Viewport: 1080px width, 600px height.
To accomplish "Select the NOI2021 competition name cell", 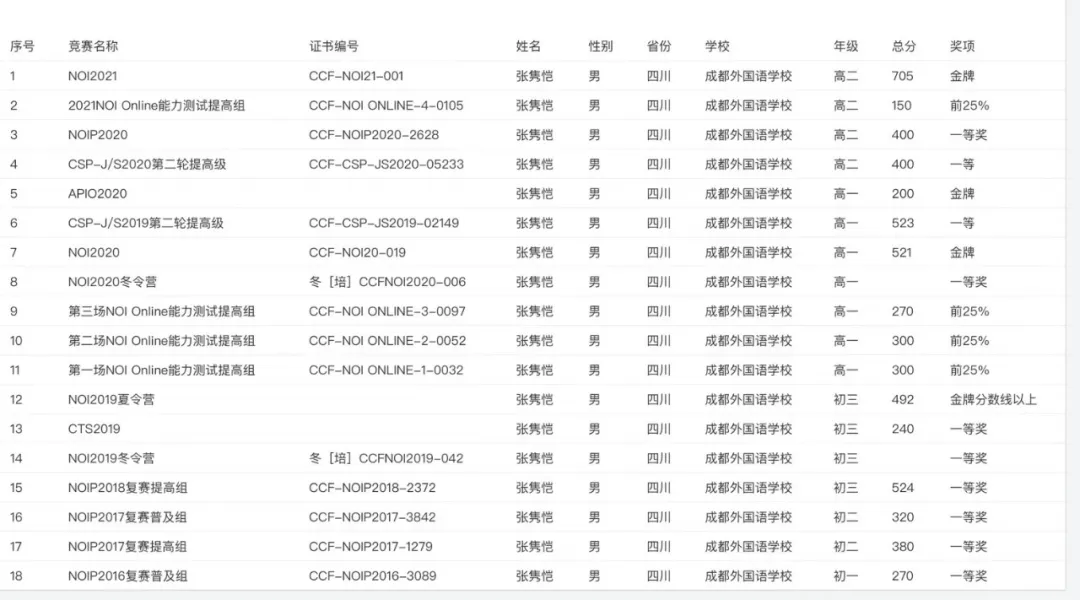I will tap(92, 76).
